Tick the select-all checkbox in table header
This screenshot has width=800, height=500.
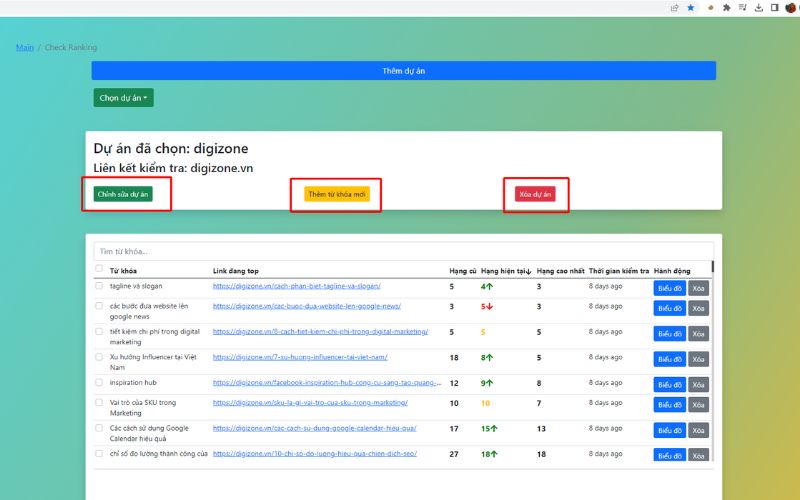[99, 268]
